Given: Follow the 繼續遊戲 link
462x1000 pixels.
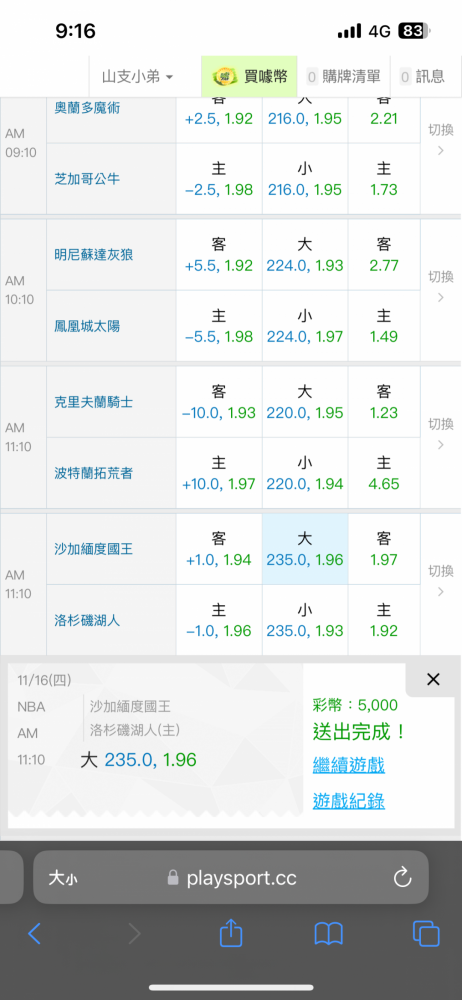Looking at the screenshot, I should pyautogui.click(x=348, y=765).
